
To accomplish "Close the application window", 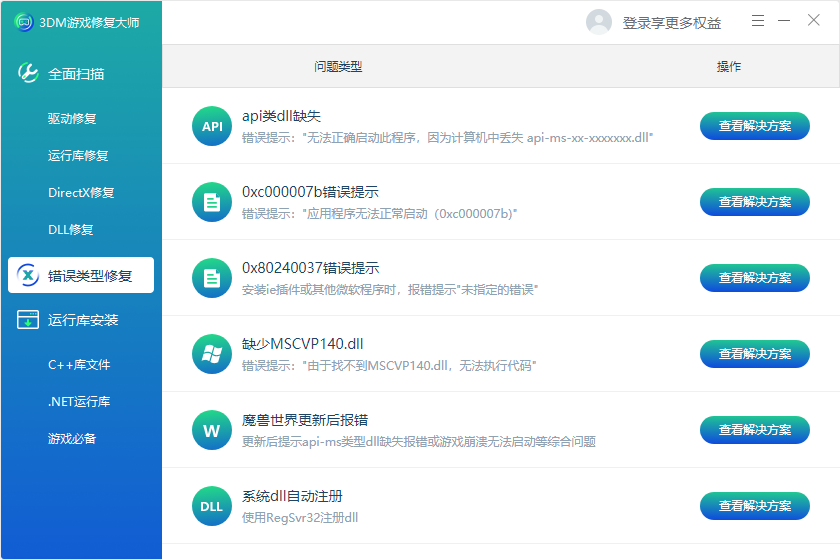I will pos(814,20).
